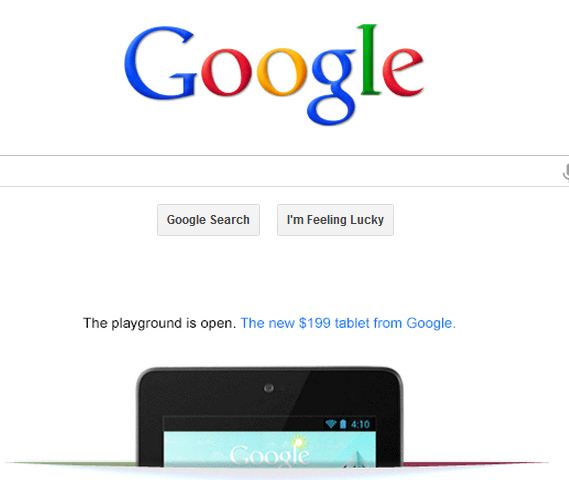Click the lowercase blue g in the Google logo
This screenshot has height=480, width=569.
pos(333,87)
